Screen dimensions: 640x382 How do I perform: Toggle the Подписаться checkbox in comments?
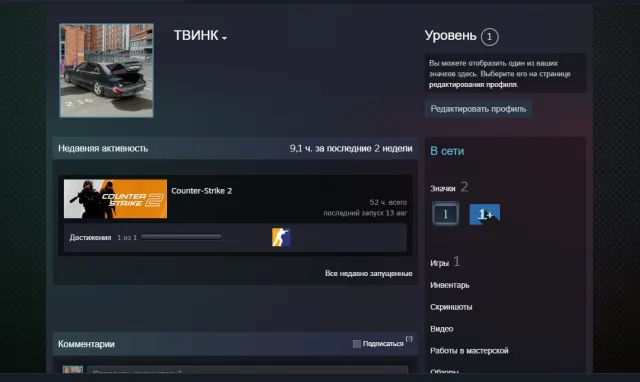pyautogui.click(x=357, y=344)
